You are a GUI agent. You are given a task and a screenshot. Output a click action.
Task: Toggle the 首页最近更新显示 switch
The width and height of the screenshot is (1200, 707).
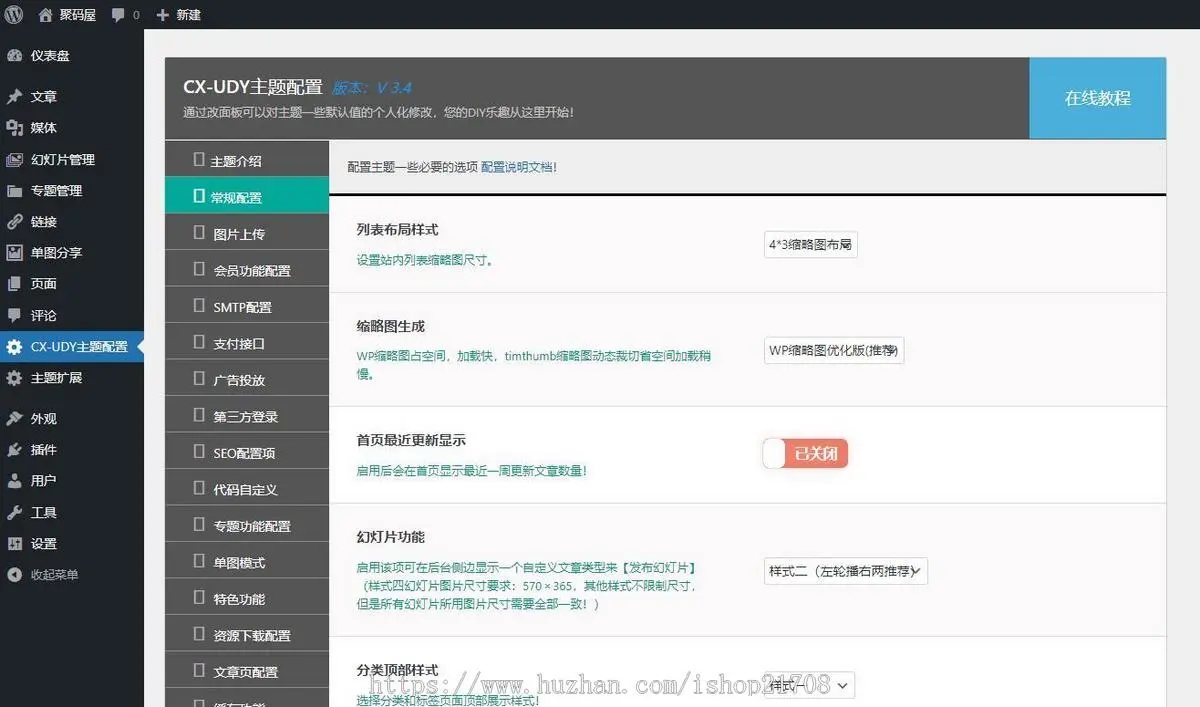[805, 454]
